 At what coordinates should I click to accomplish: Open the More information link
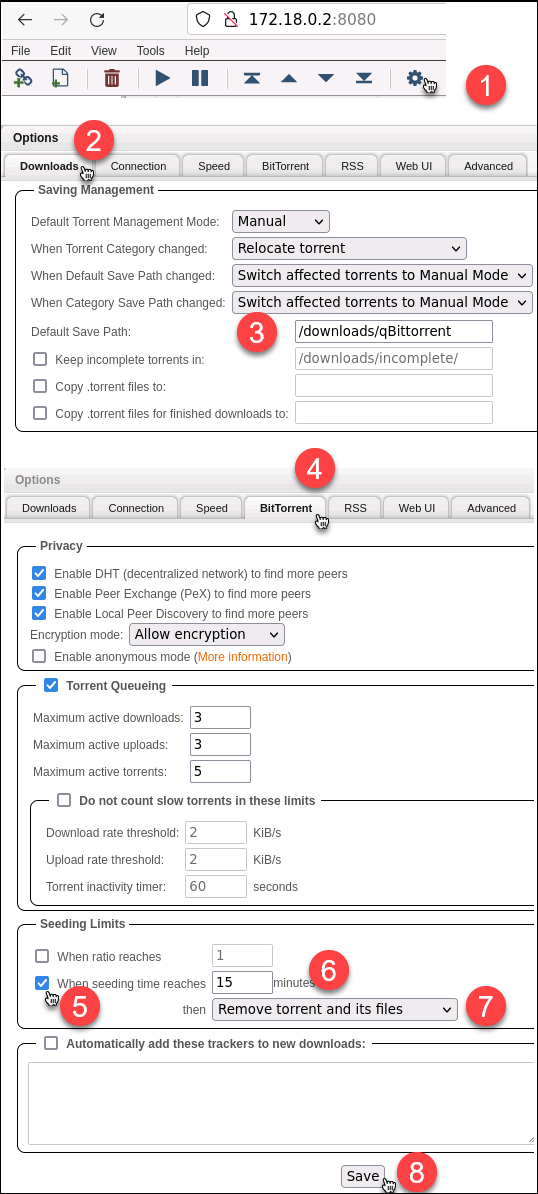243,656
